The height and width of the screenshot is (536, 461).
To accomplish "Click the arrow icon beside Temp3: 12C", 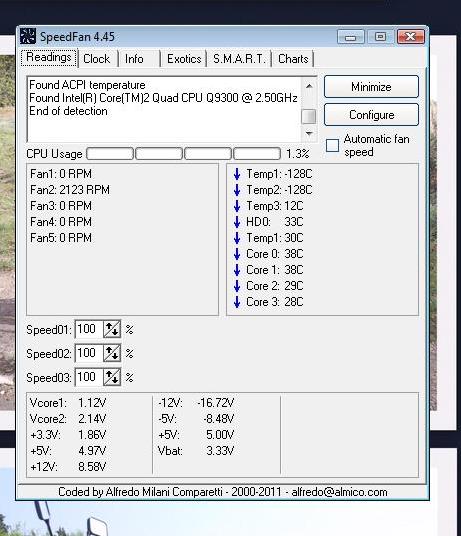I will 237,206.
